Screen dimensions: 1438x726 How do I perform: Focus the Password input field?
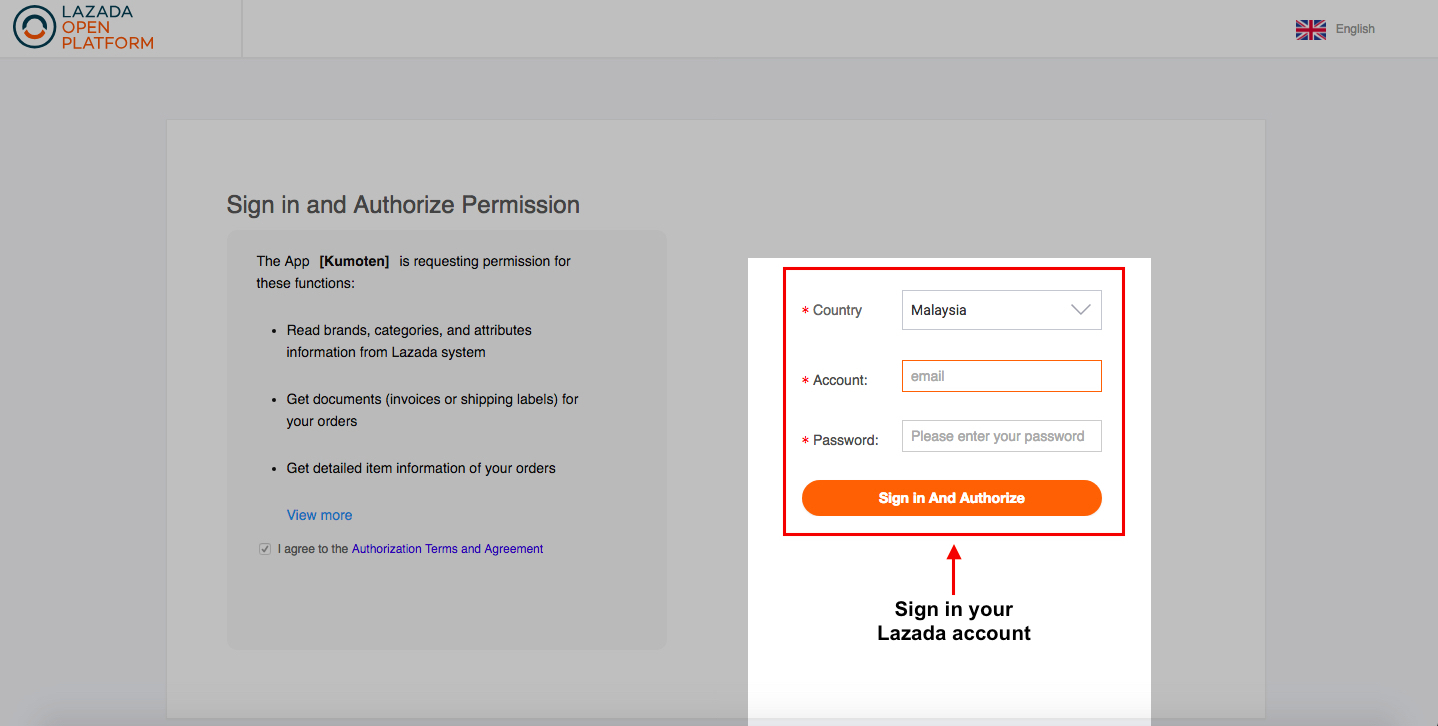1001,436
